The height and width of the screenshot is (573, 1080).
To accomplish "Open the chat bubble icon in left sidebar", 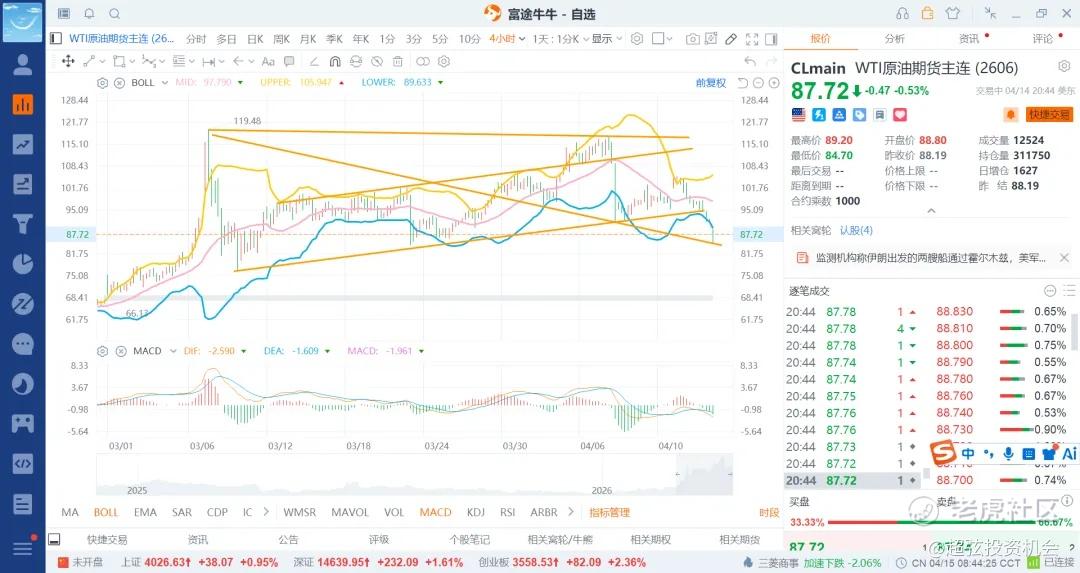I will pyautogui.click(x=23, y=344).
